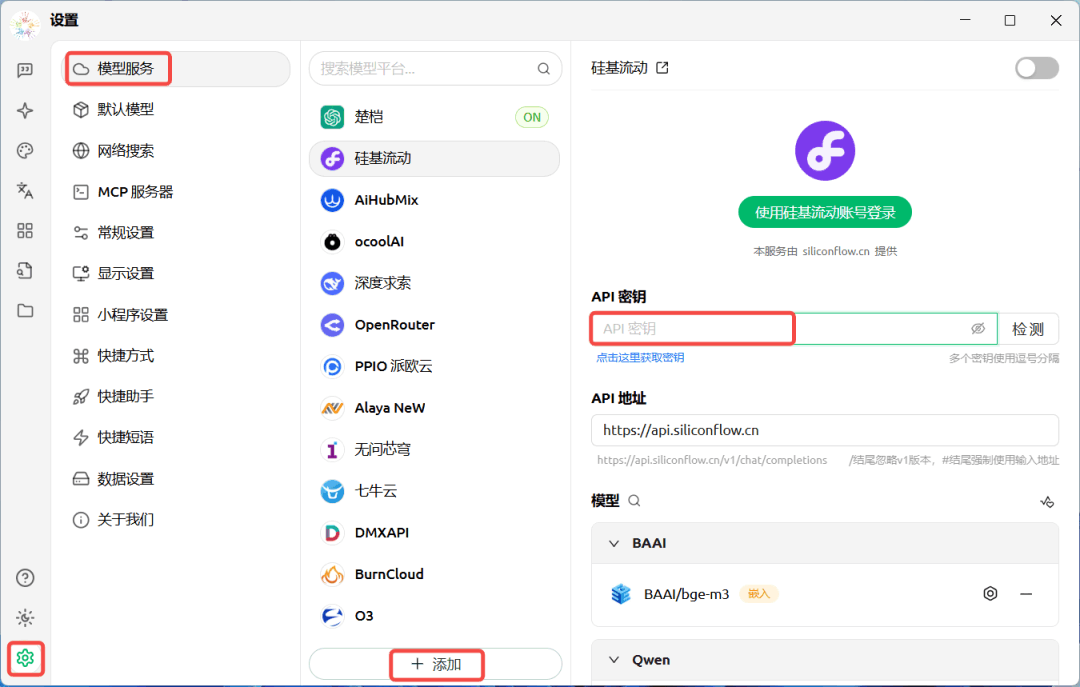This screenshot has width=1080, height=687.
Task: Click the search icon beside 模型 heading
Action: click(634, 501)
